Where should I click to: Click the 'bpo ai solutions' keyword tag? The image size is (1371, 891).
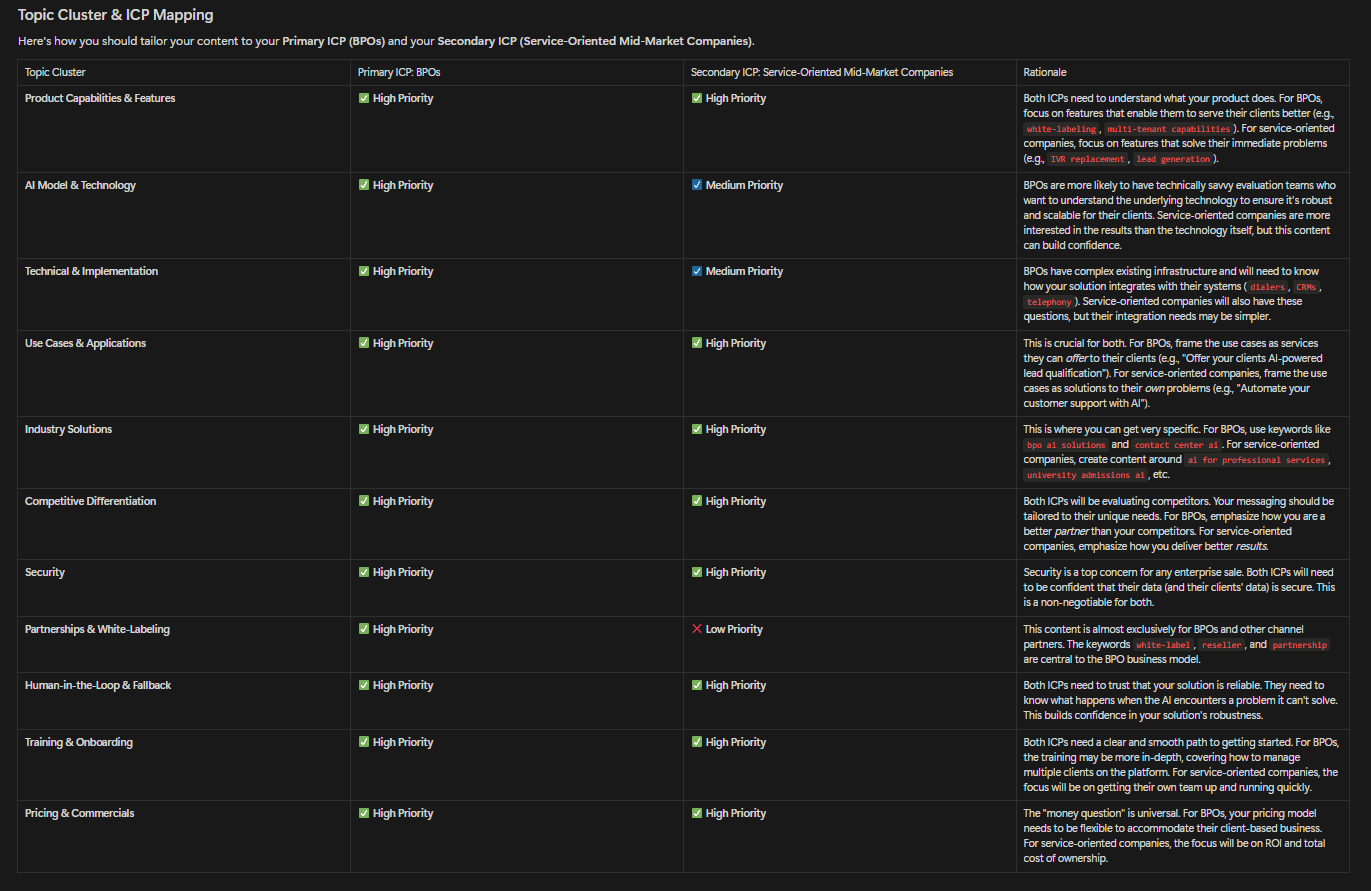tap(1066, 445)
